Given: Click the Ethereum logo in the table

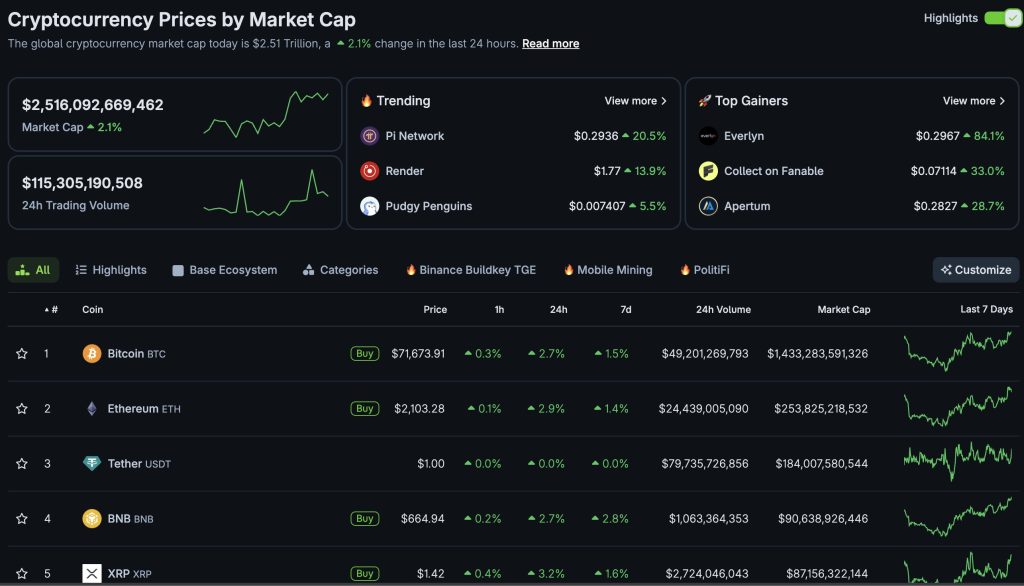Looking at the screenshot, I should point(91,408).
